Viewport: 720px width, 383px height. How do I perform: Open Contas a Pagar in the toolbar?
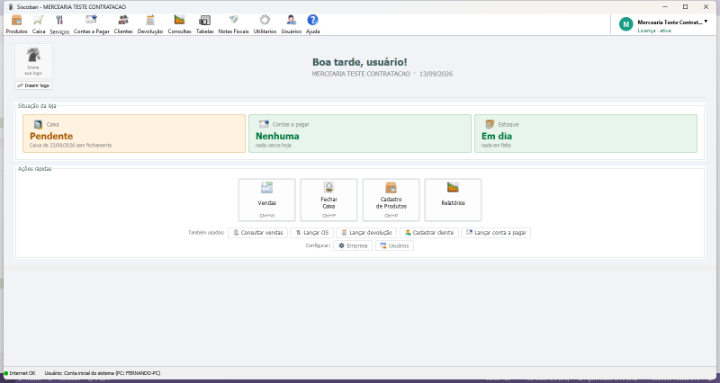coord(91,24)
